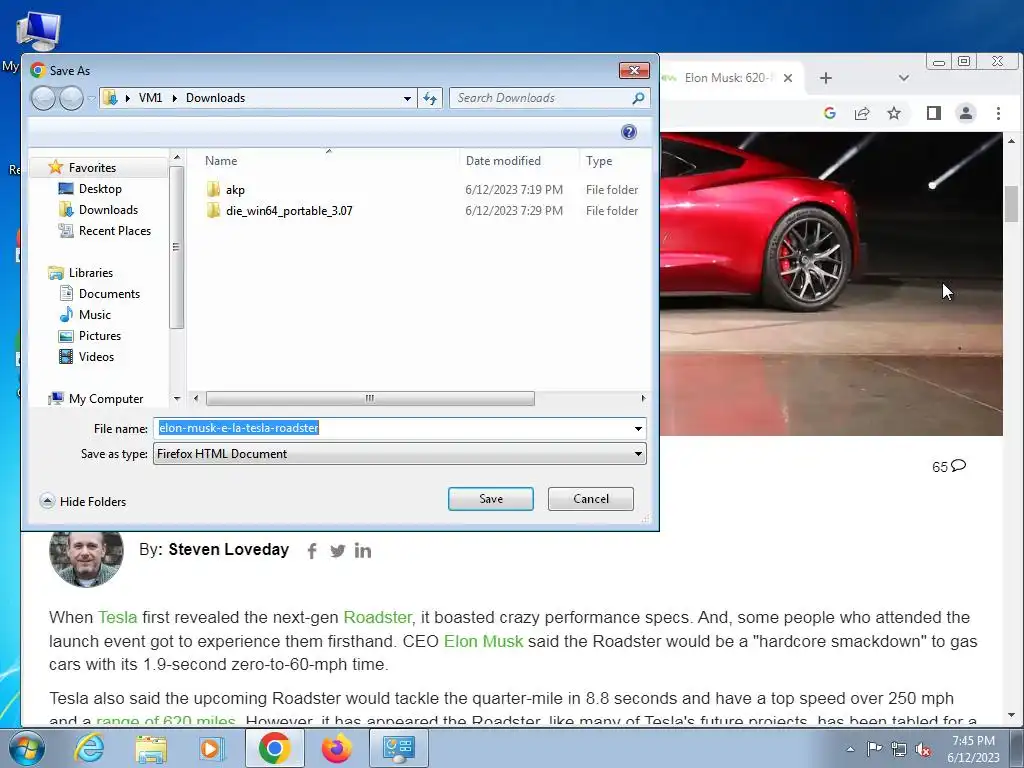Click the Share page icon in Chrome
Viewport: 1024px width, 768px height.
click(862, 113)
